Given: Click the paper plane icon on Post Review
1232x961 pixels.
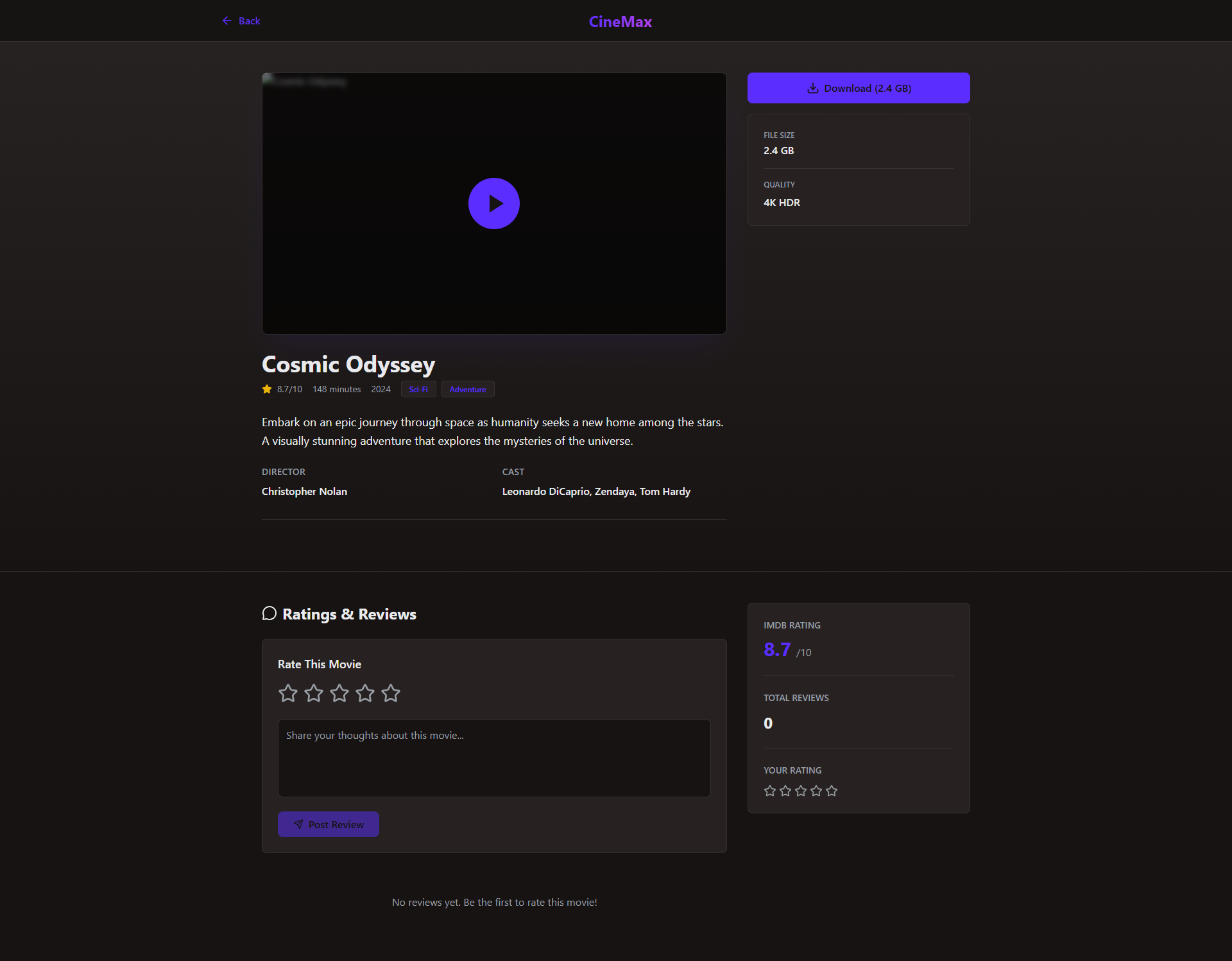Looking at the screenshot, I should (x=298, y=824).
